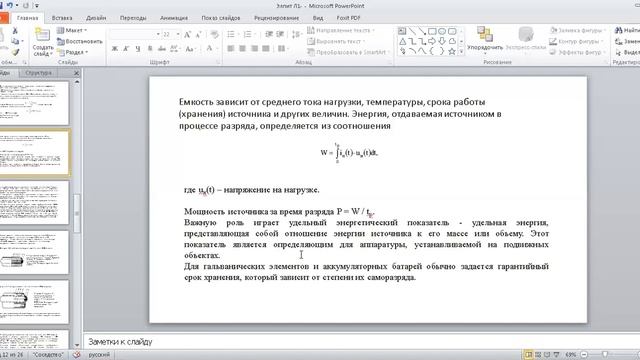Toggle align text left
The height and width of the screenshot is (360, 640).
pyautogui.click(x=231, y=49)
